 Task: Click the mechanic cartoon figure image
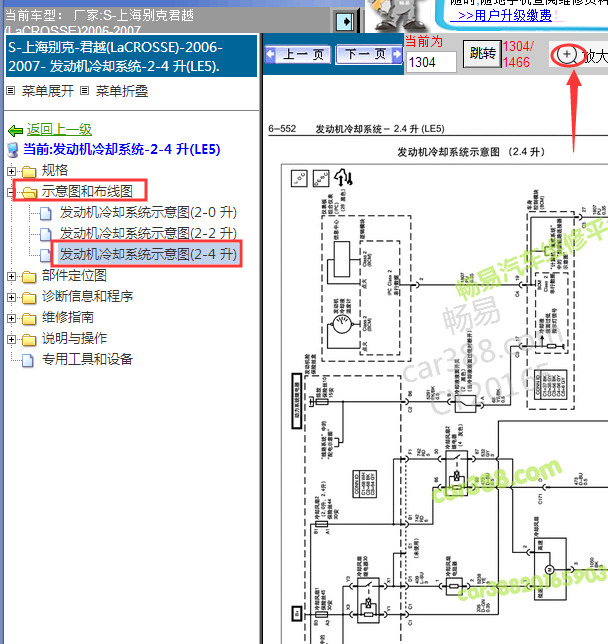[398, 16]
